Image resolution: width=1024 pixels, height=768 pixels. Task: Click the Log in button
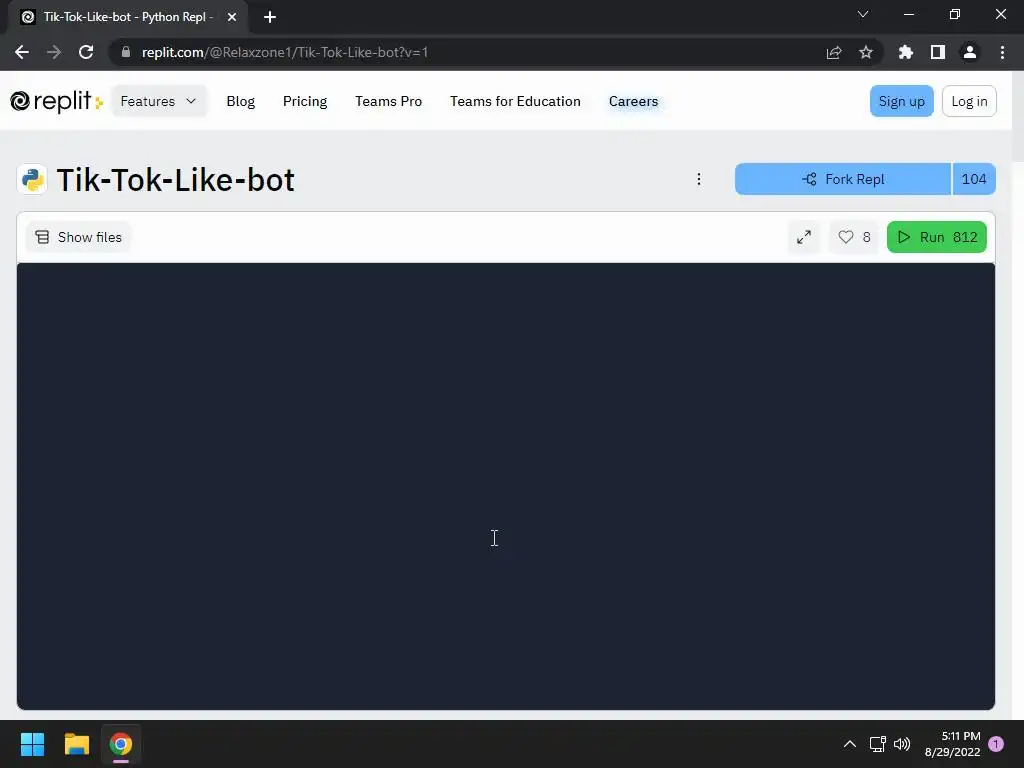(969, 101)
